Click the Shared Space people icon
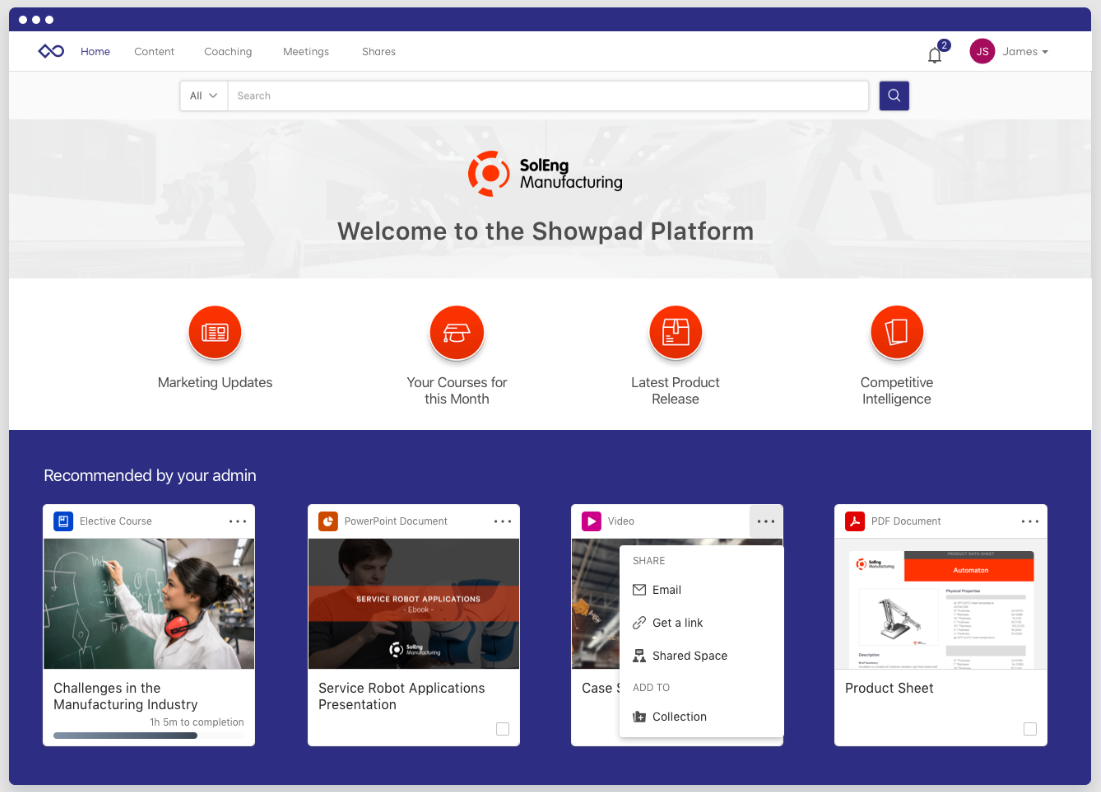Viewport: 1101px width, 792px height. click(x=639, y=656)
